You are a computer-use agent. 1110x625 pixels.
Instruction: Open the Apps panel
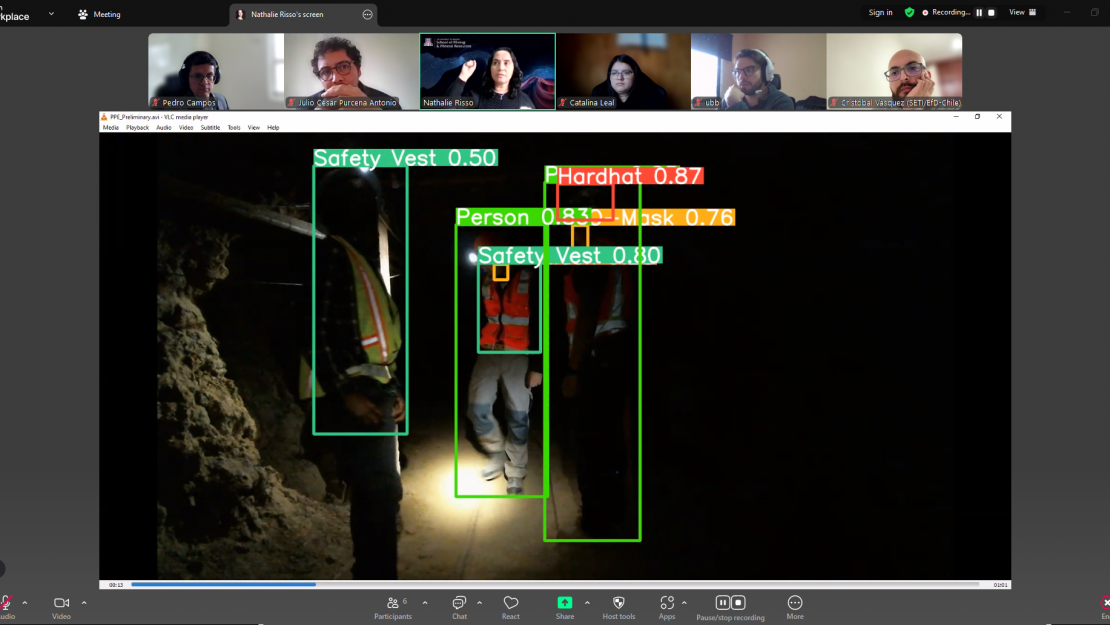(x=667, y=607)
